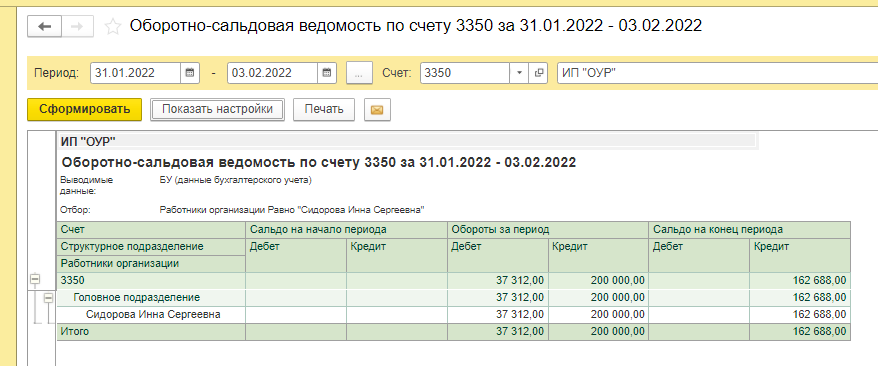Collapse Головное подразделение group

tap(49, 298)
